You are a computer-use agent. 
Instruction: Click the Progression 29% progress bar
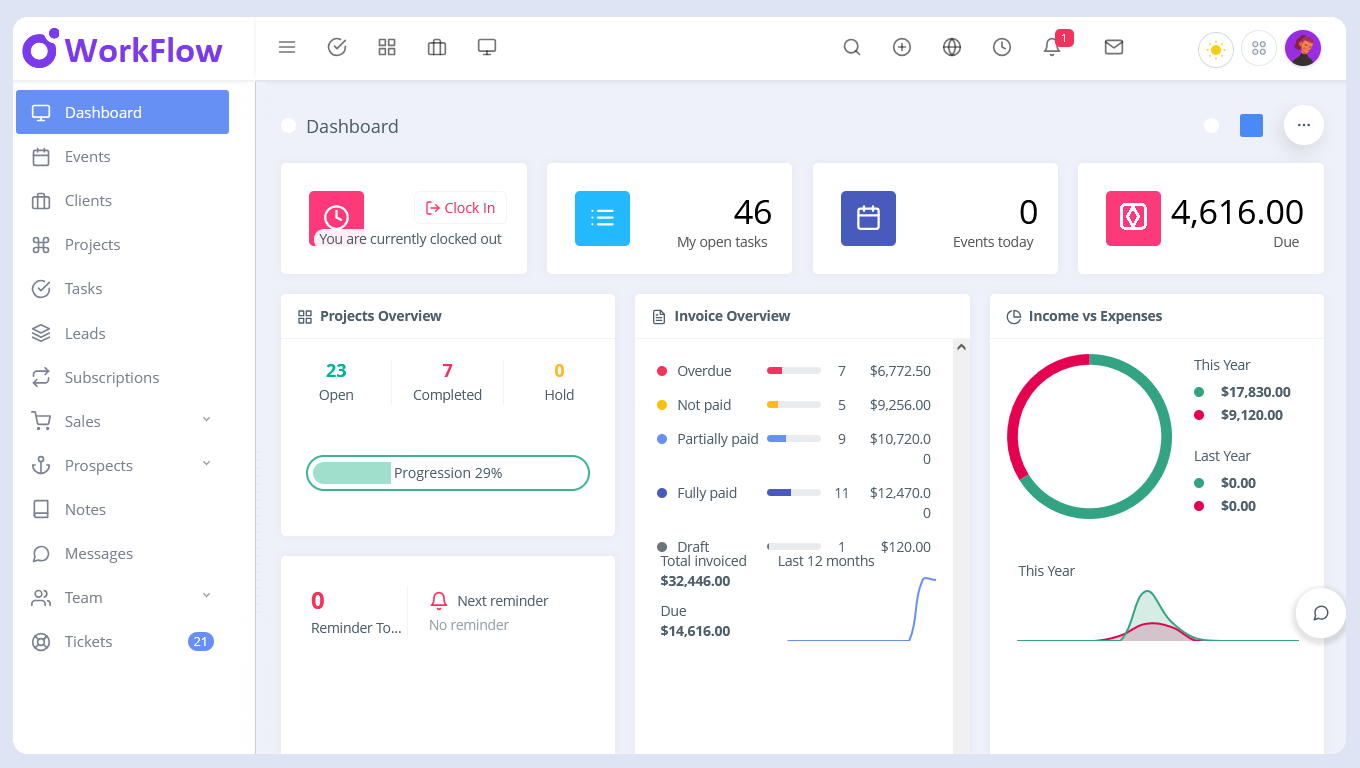(x=447, y=472)
